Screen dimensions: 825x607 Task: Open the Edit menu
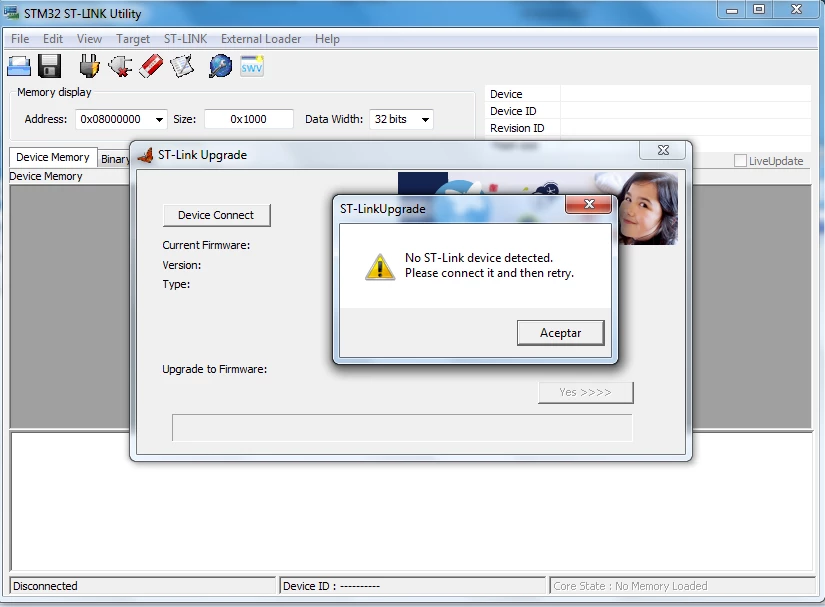[53, 39]
